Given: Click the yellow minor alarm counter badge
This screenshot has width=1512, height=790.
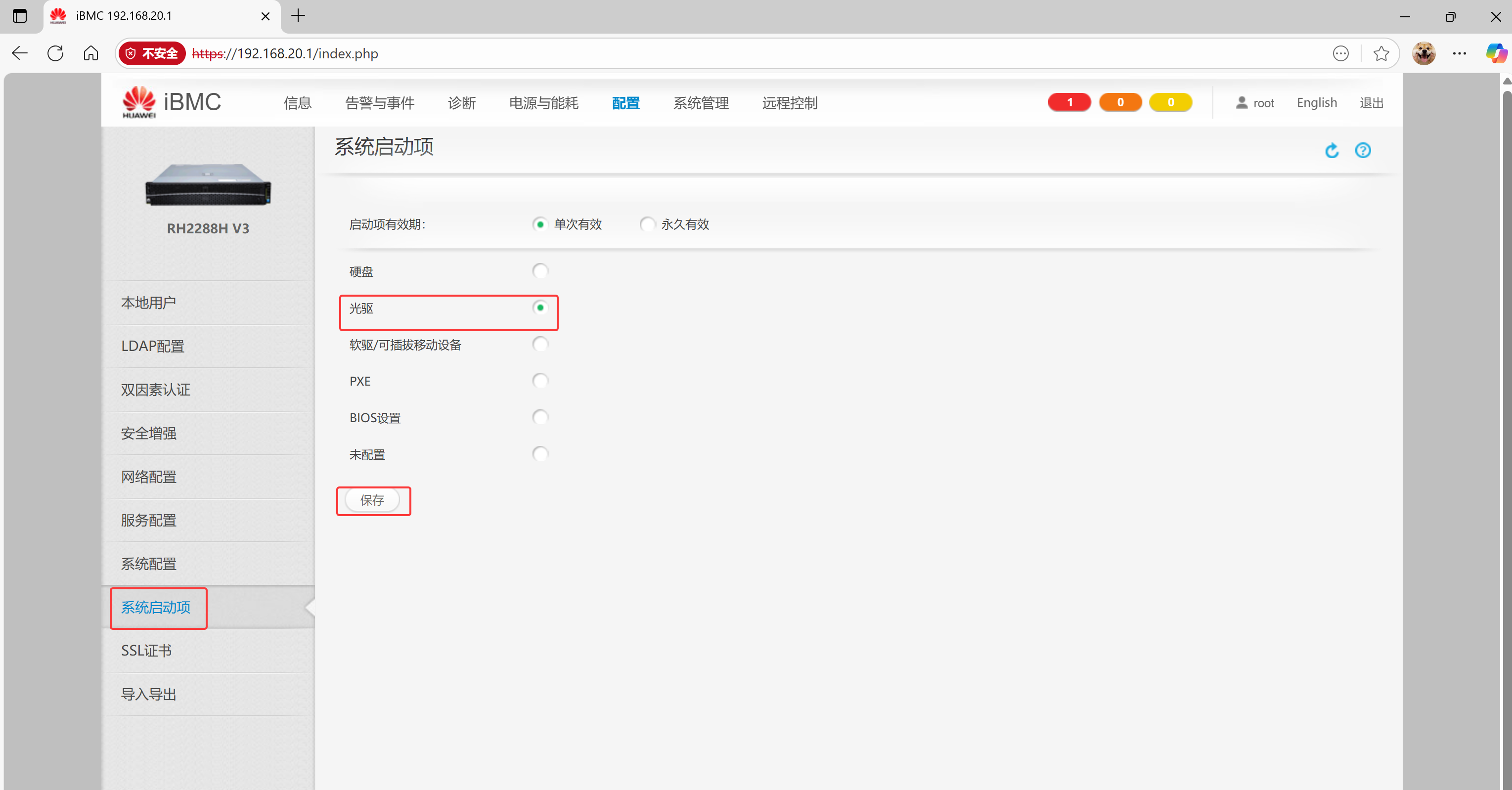Looking at the screenshot, I should (x=1170, y=102).
